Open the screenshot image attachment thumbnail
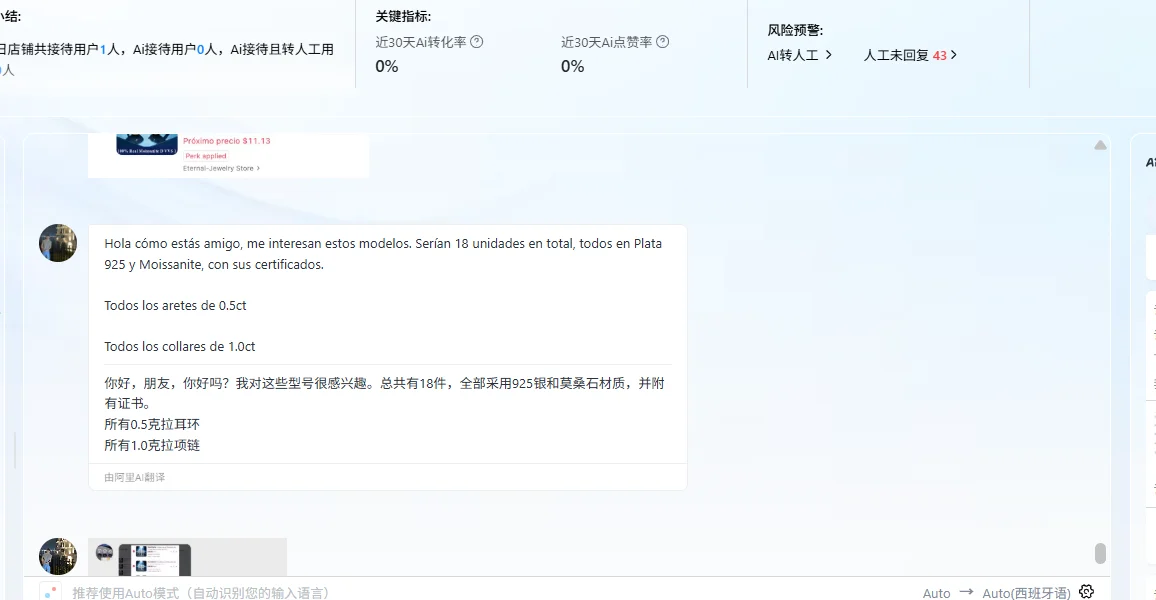1156x600 pixels. click(187, 557)
